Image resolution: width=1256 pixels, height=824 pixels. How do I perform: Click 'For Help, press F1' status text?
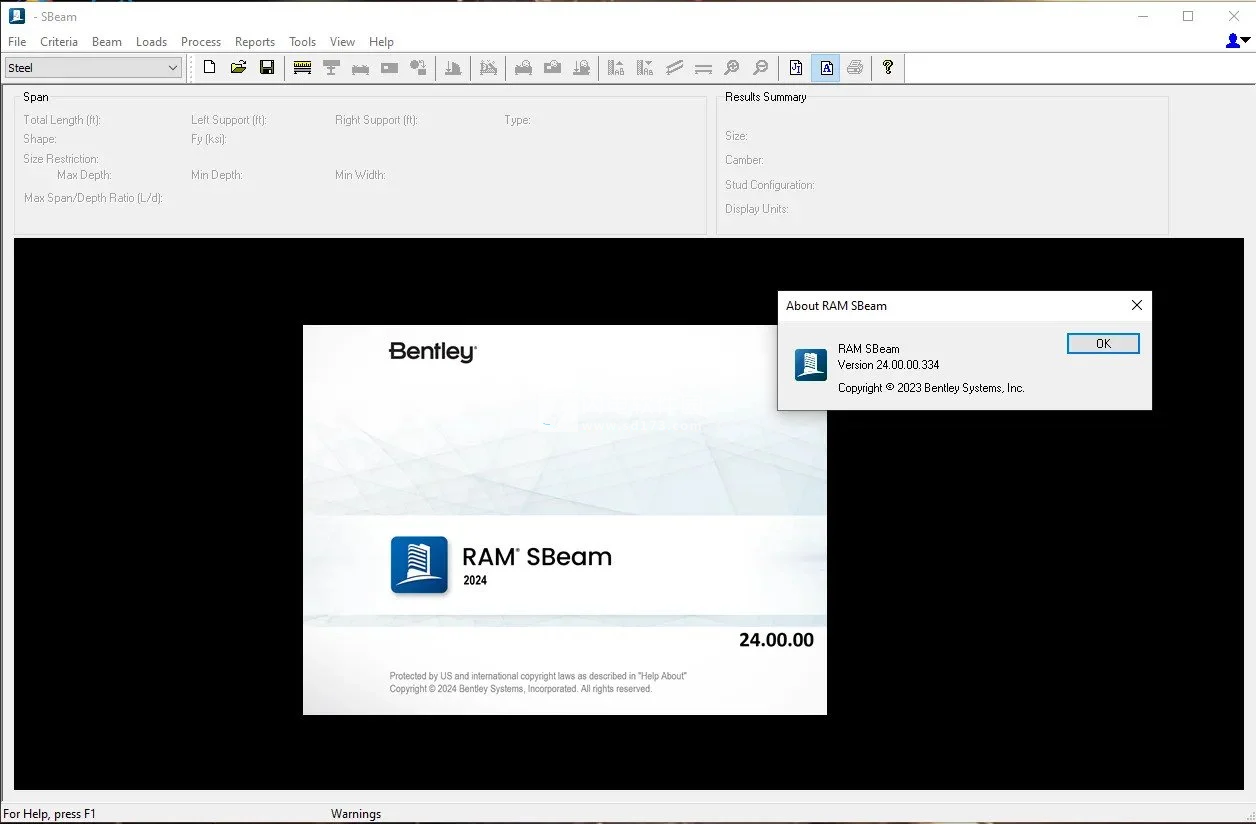50,814
